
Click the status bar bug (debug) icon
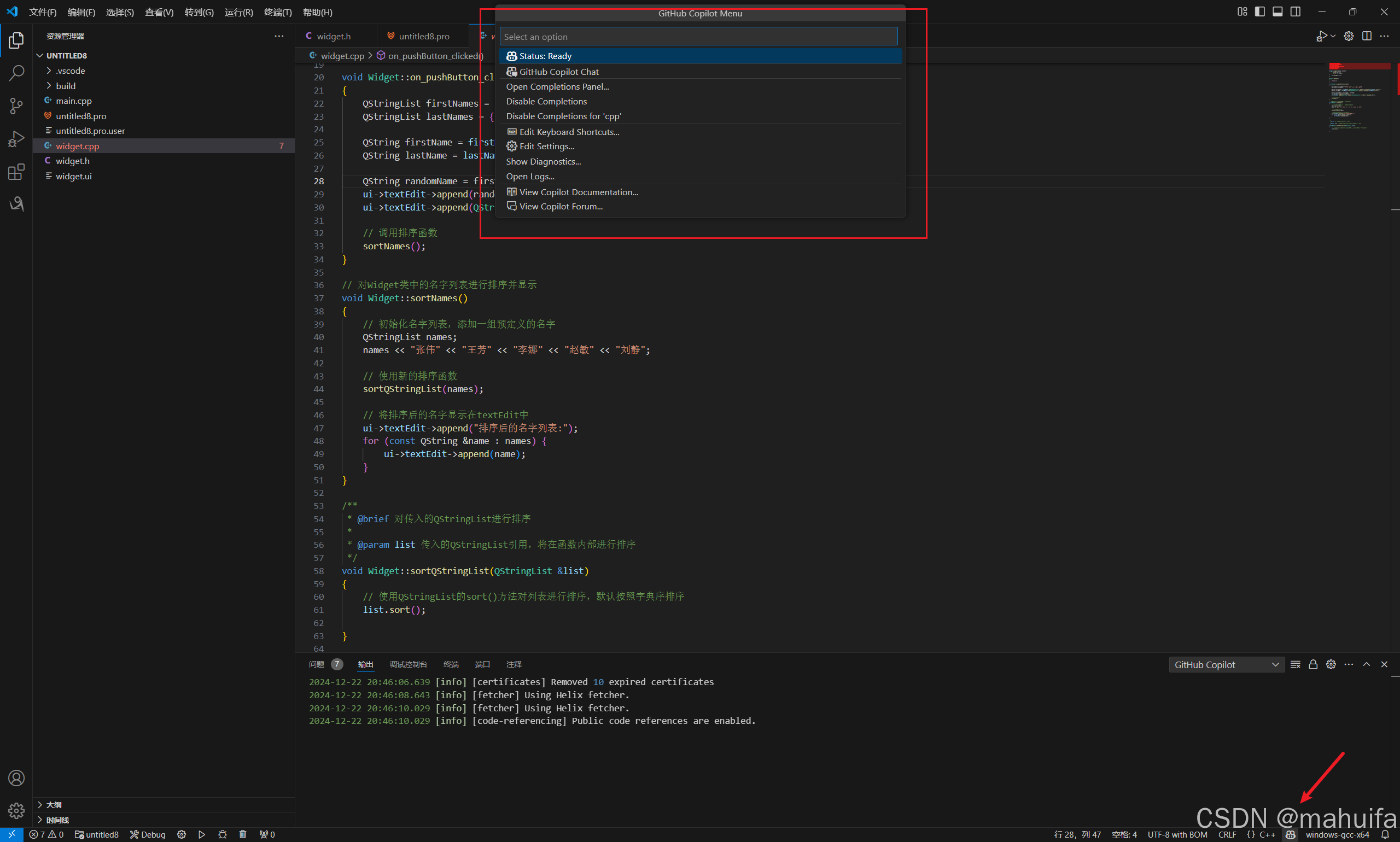[x=223, y=835]
